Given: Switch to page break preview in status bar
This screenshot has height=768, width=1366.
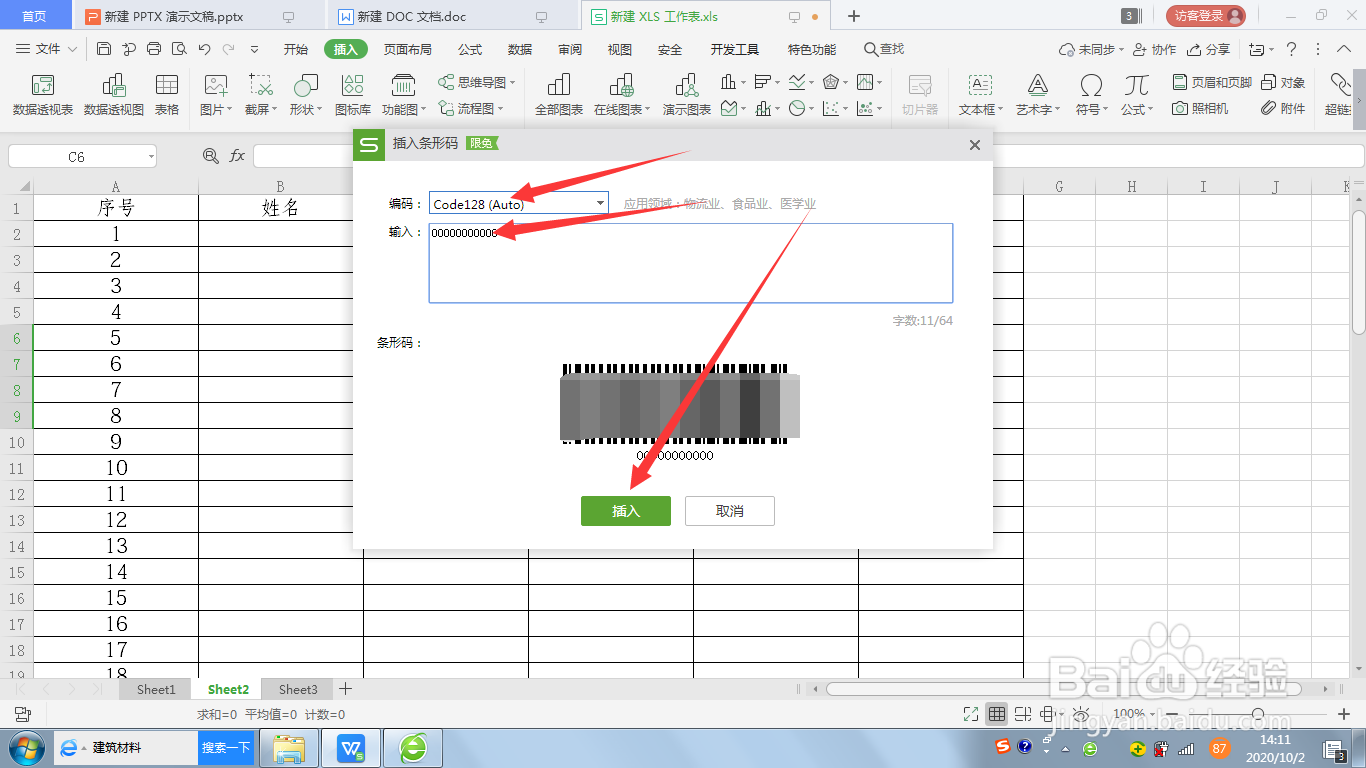Looking at the screenshot, I should [x=1022, y=714].
